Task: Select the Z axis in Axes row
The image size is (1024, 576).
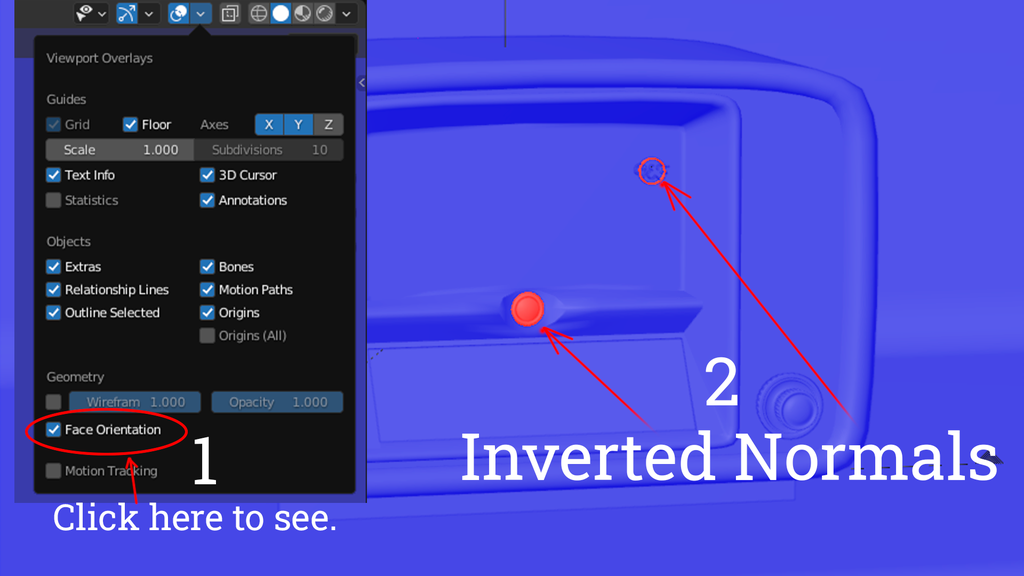Action: click(x=328, y=124)
